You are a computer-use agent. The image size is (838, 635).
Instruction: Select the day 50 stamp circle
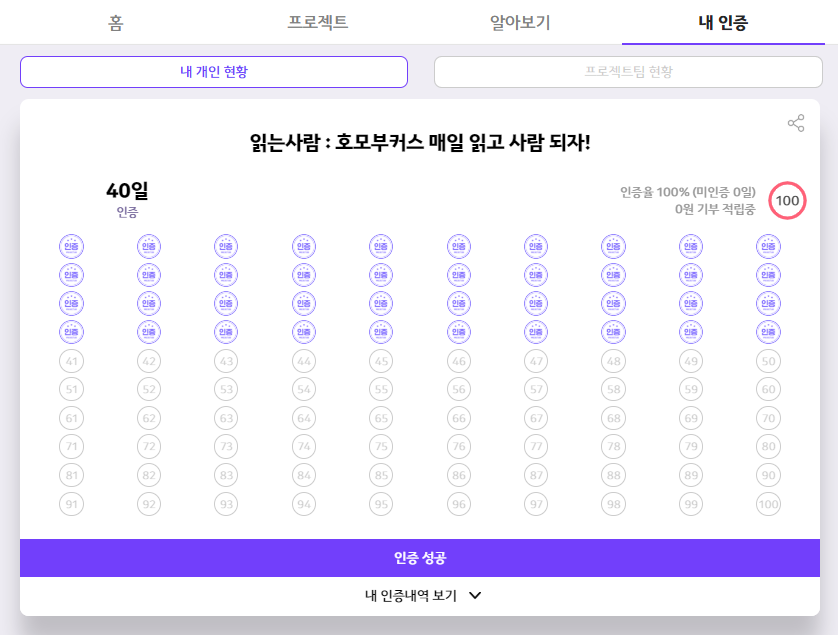[769, 361]
